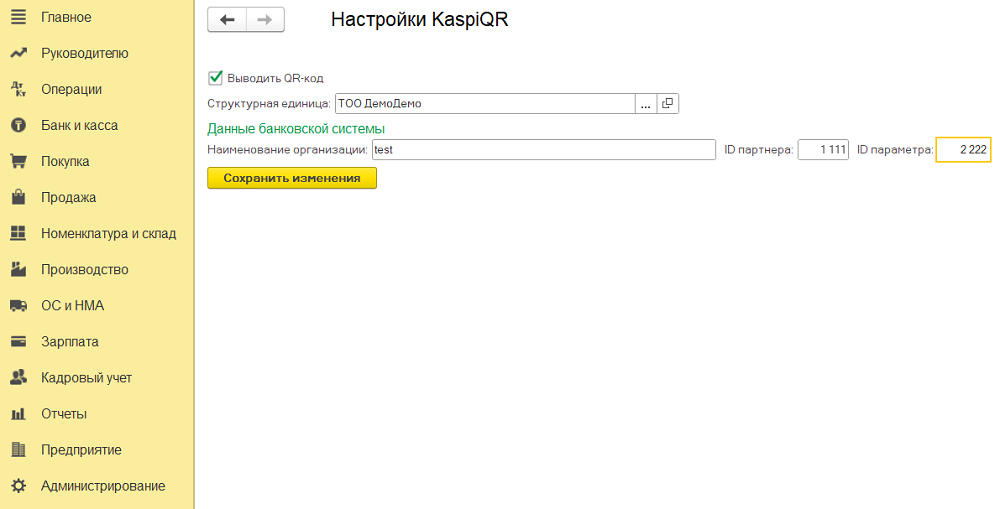Open the Операции section
The image size is (1000, 509).
click(x=71, y=89)
